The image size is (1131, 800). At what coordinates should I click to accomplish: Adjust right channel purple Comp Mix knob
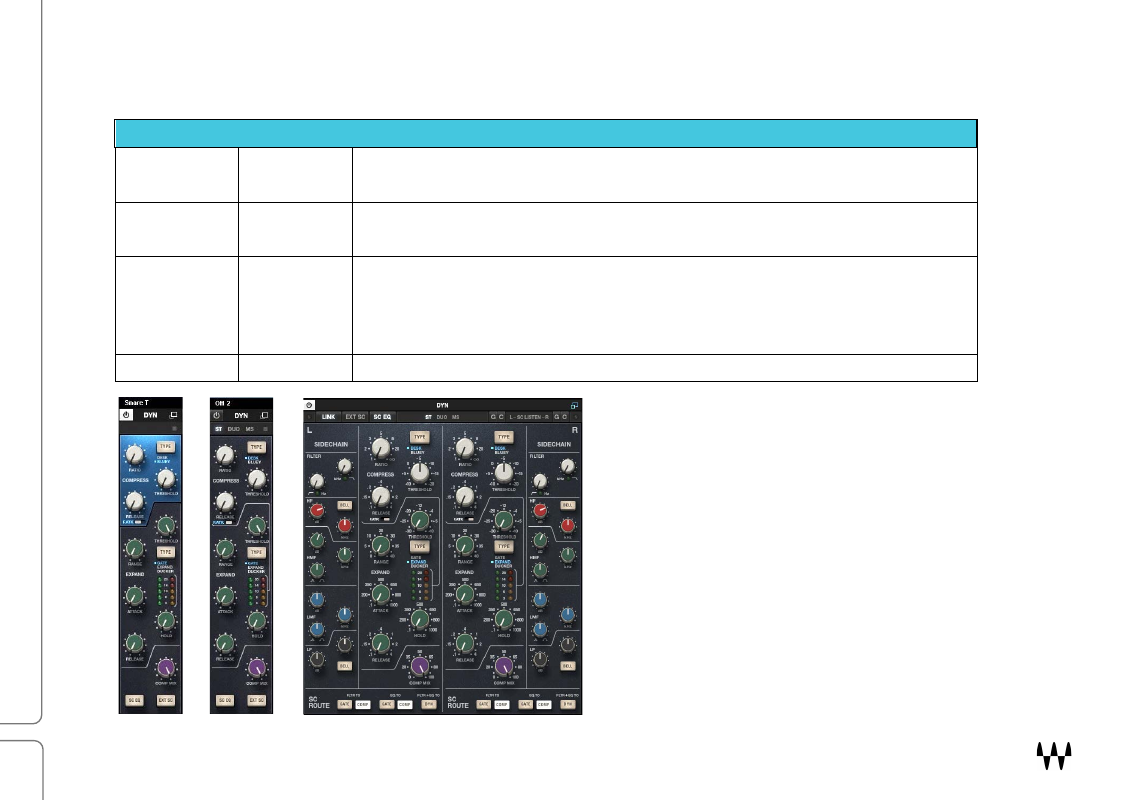tap(503, 666)
